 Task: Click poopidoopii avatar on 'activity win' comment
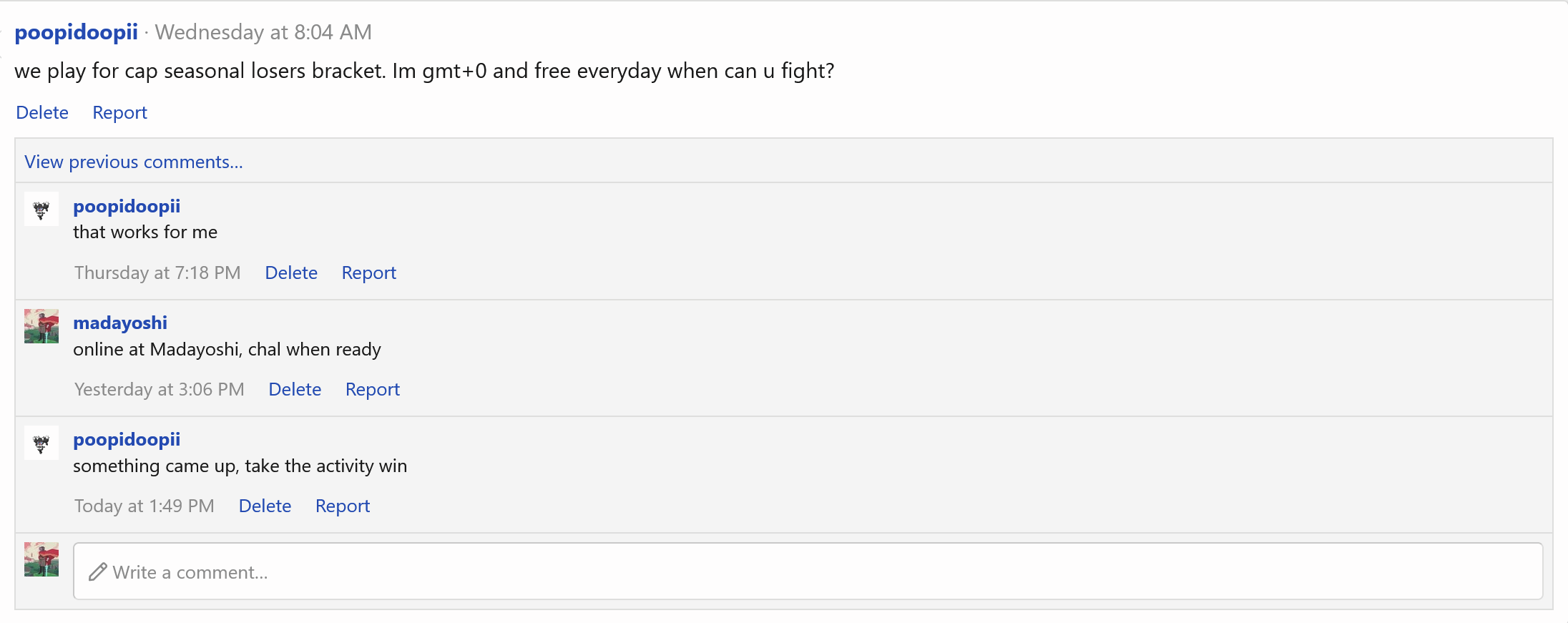41,443
